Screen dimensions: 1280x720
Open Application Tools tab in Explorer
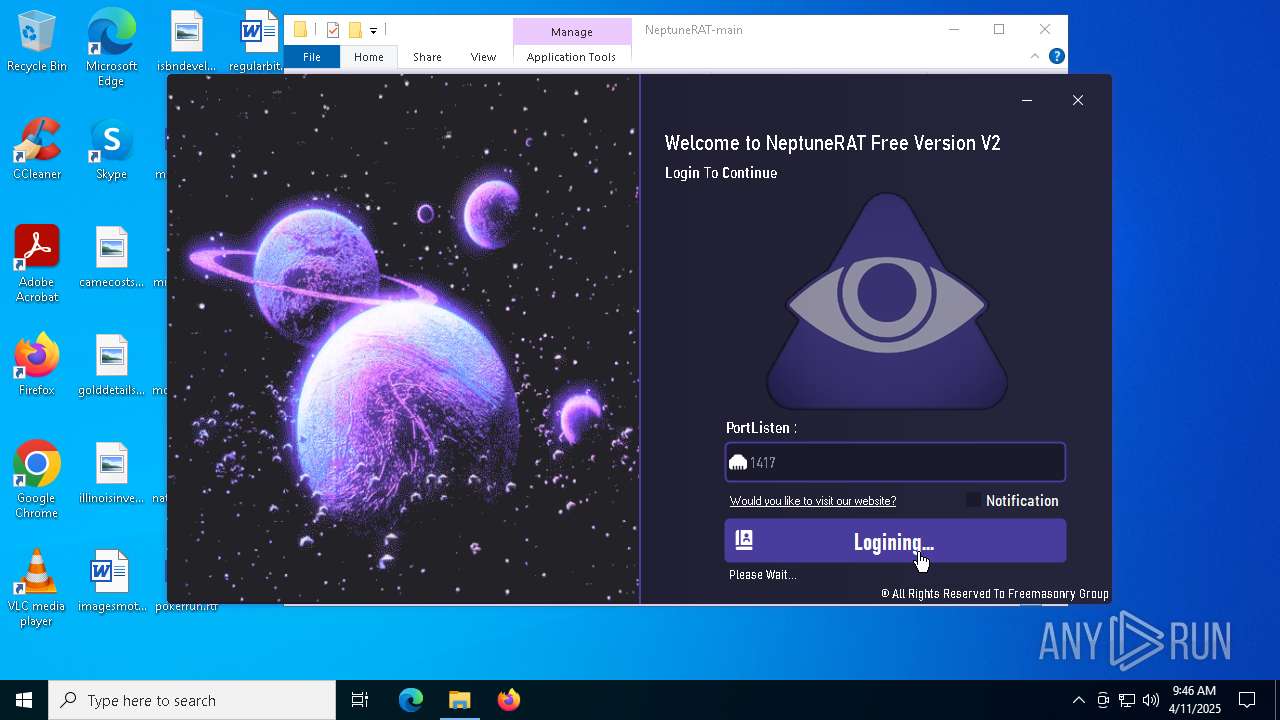(571, 57)
